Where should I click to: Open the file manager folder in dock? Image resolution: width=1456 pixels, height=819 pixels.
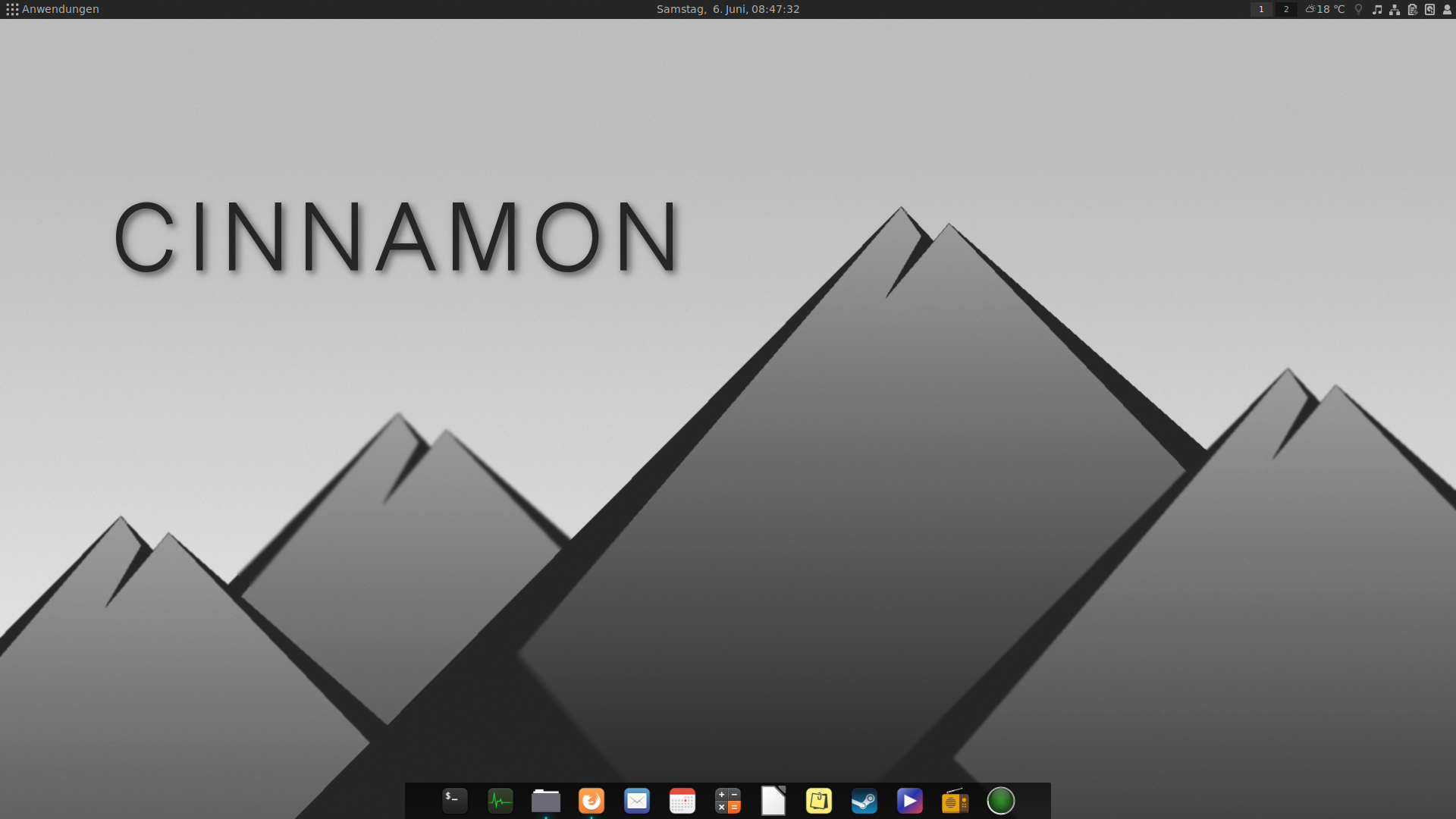pos(546,801)
